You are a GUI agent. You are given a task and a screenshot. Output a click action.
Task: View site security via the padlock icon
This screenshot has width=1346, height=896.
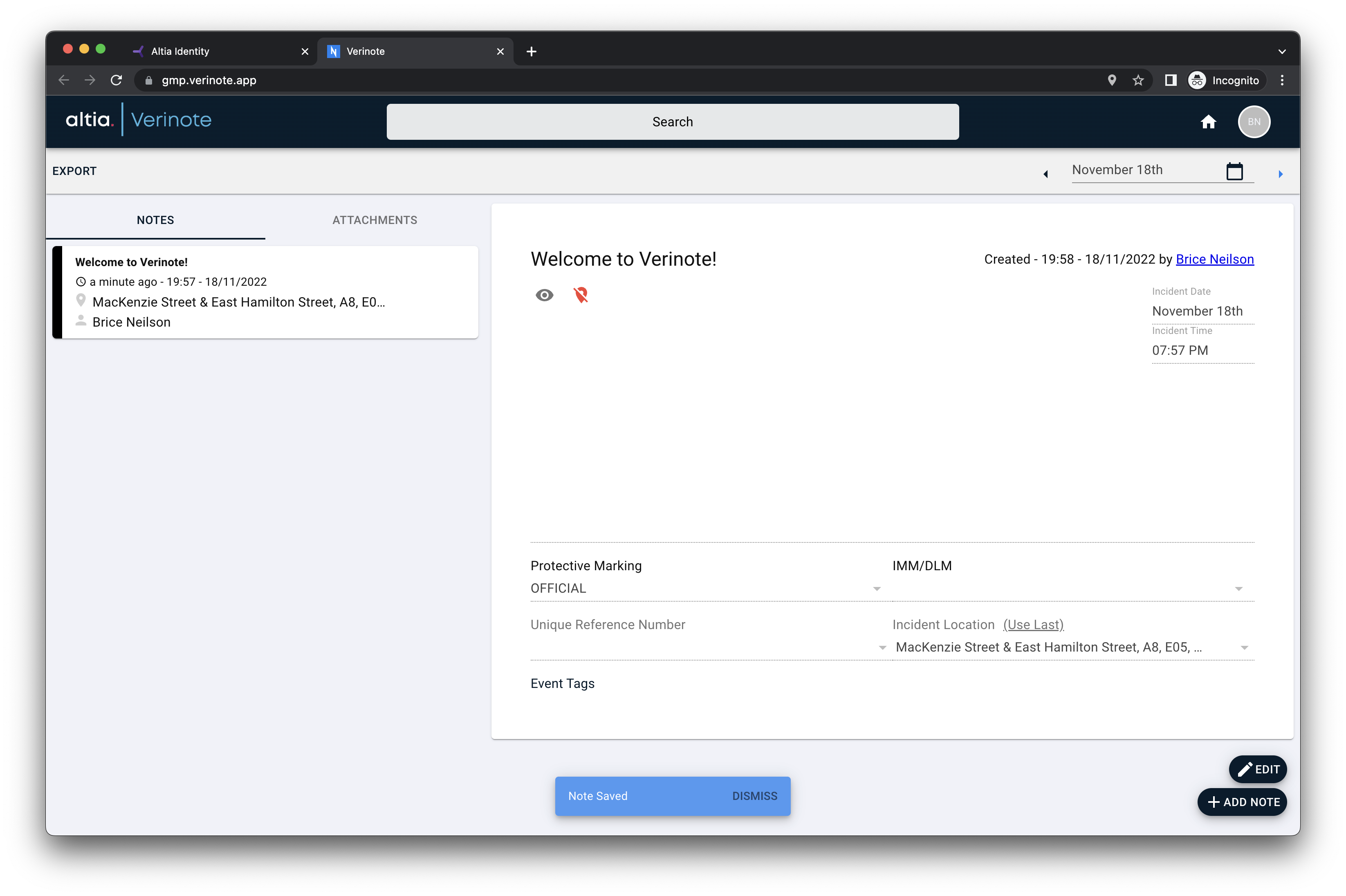(x=148, y=80)
